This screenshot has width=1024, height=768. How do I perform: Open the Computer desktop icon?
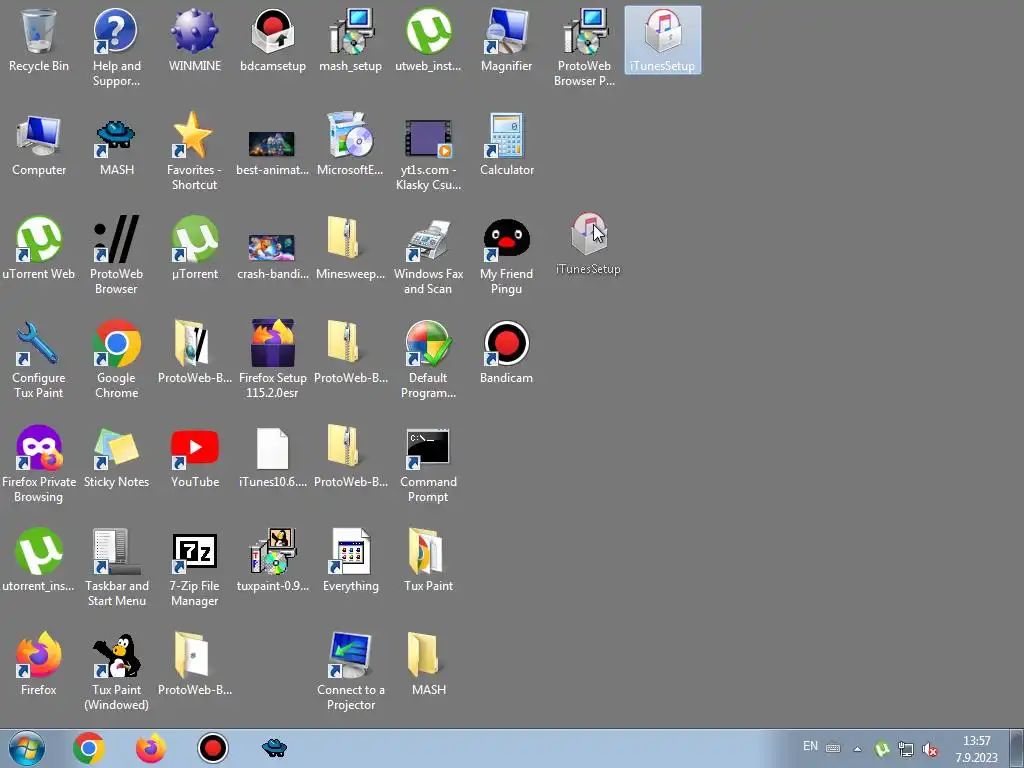point(39,144)
